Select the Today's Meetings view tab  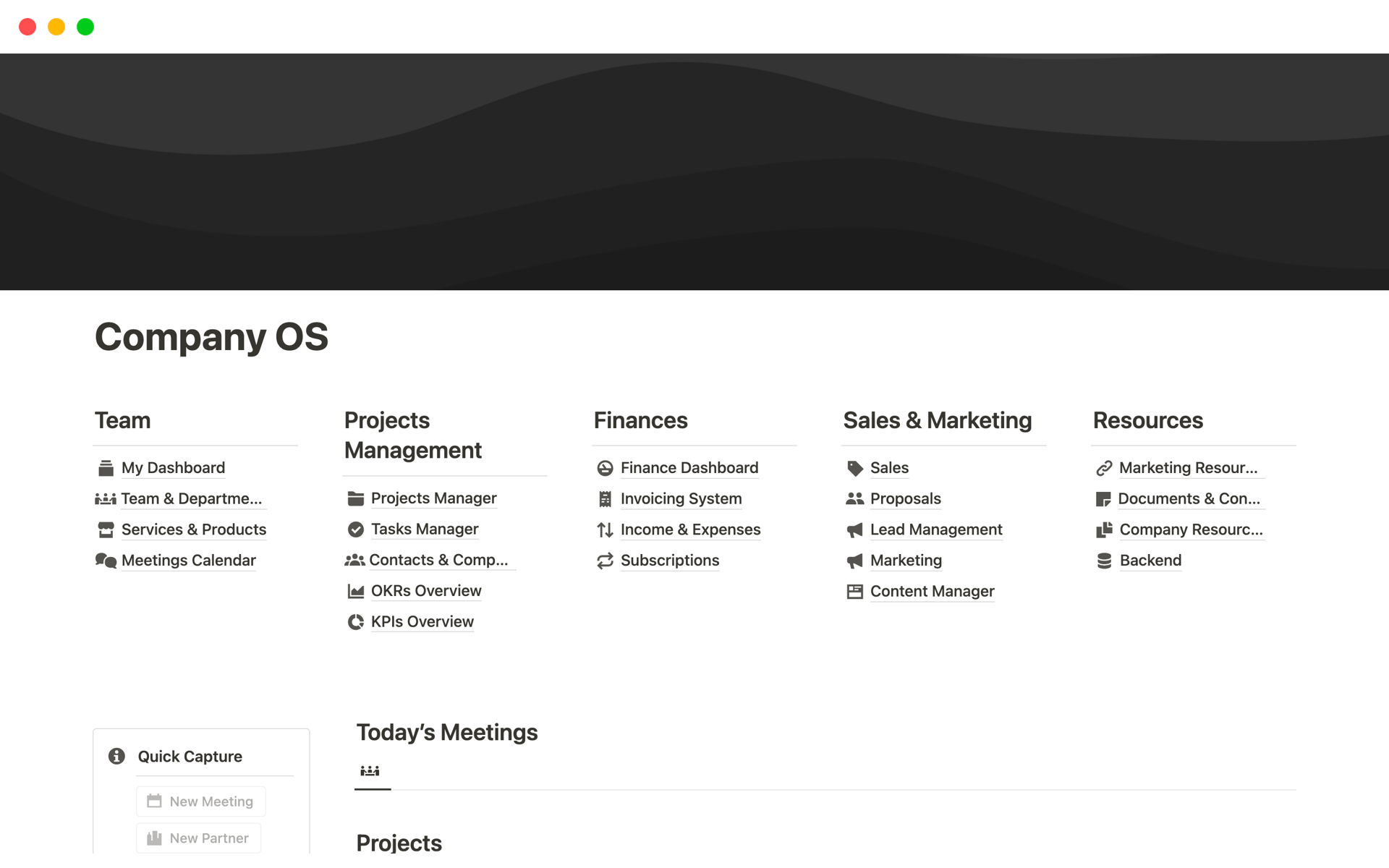(x=370, y=771)
